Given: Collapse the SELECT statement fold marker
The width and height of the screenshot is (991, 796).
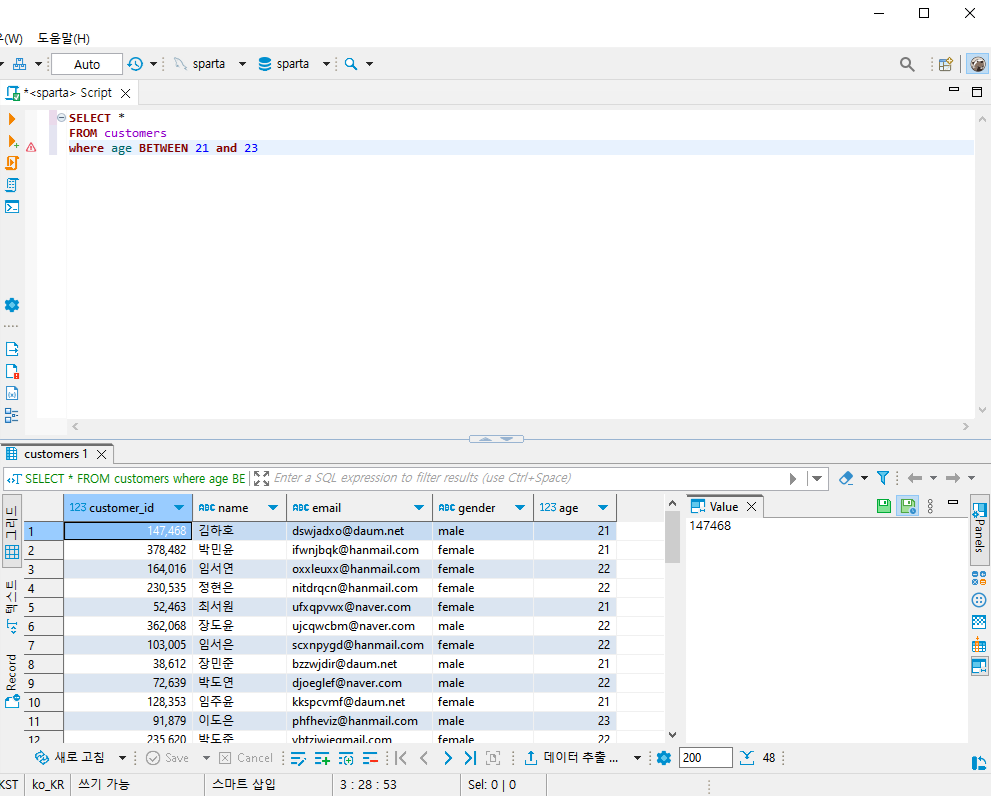Looking at the screenshot, I should click(61, 118).
